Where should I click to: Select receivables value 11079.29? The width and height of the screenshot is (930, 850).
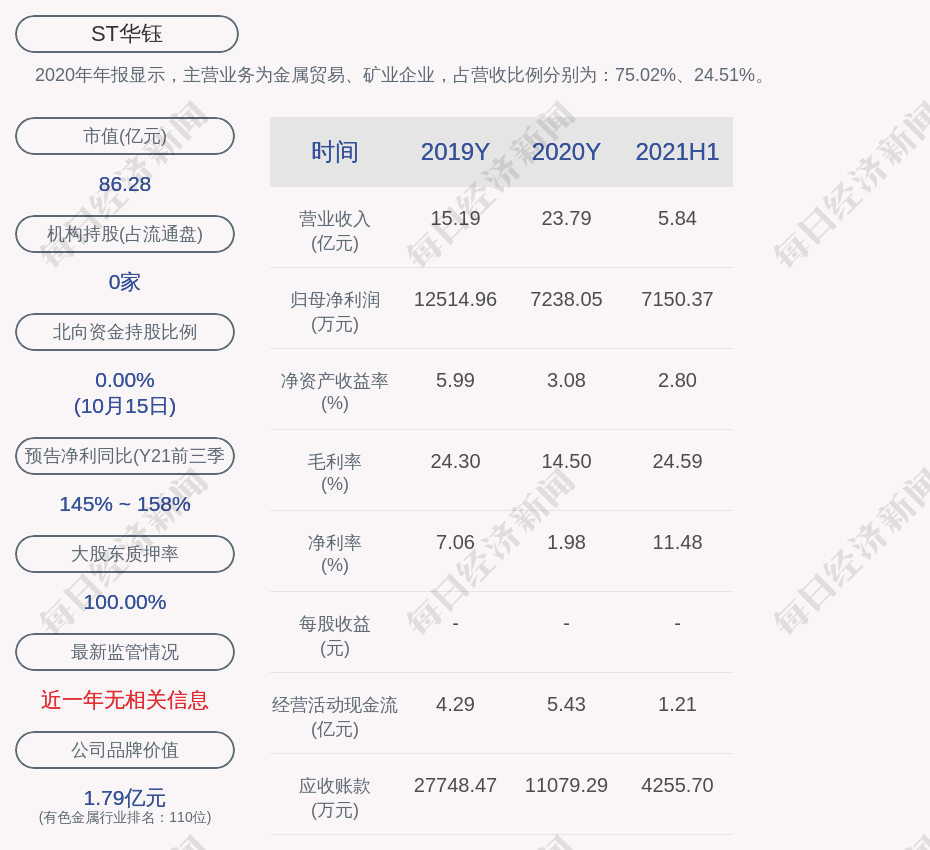pyautogui.click(x=566, y=785)
